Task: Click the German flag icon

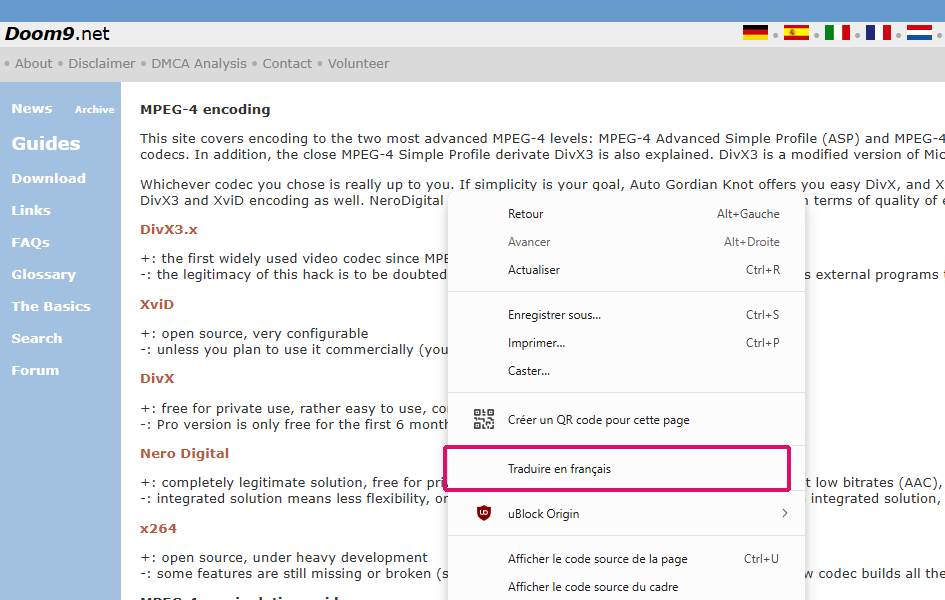Action: click(x=755, y=33)
